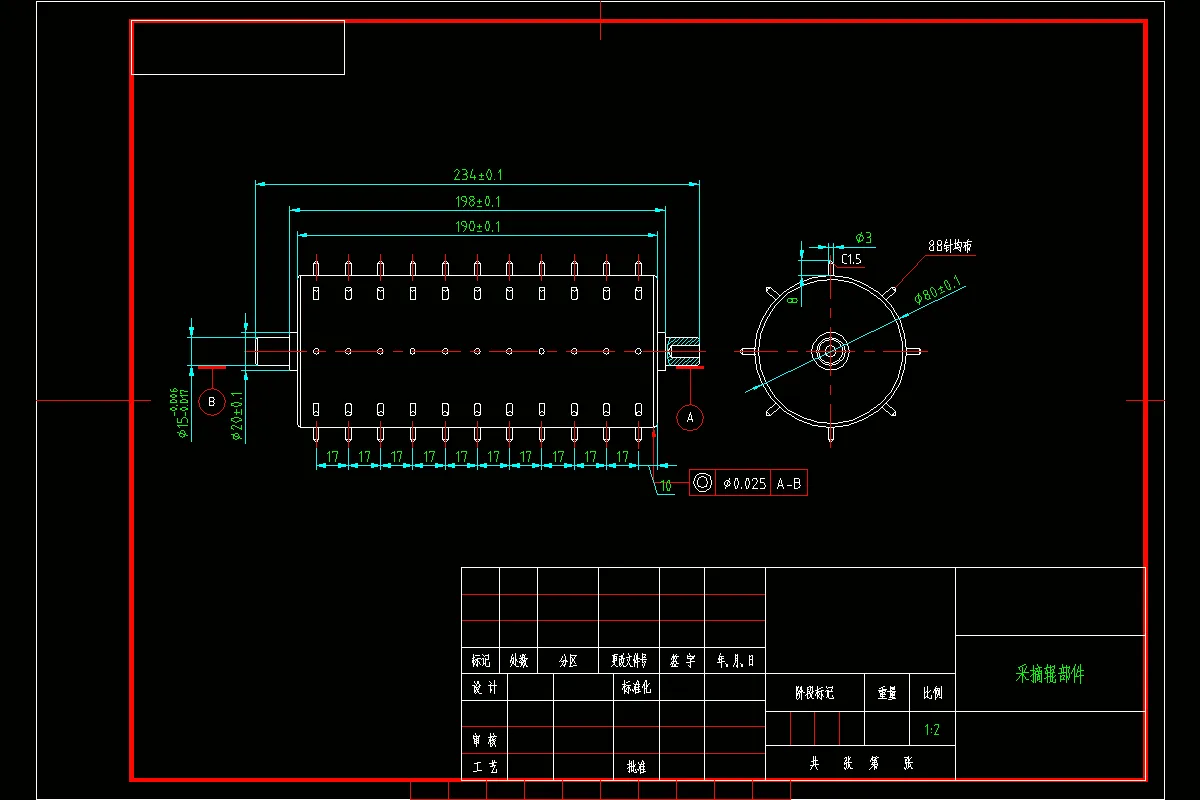
Task: Click datum circle B
Action: [x=211, y=402]
